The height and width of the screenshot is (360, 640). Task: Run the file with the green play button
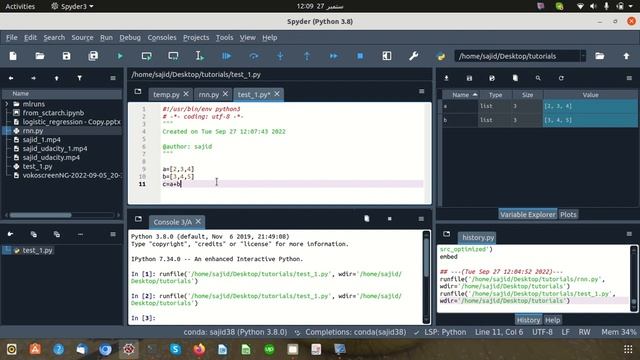[x=120, y=56]
